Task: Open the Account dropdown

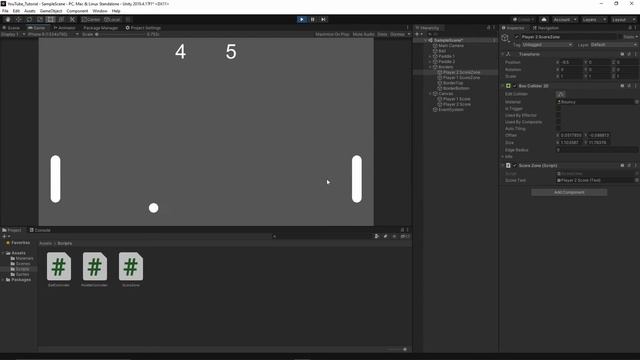Action: click(x=565, y=19)
